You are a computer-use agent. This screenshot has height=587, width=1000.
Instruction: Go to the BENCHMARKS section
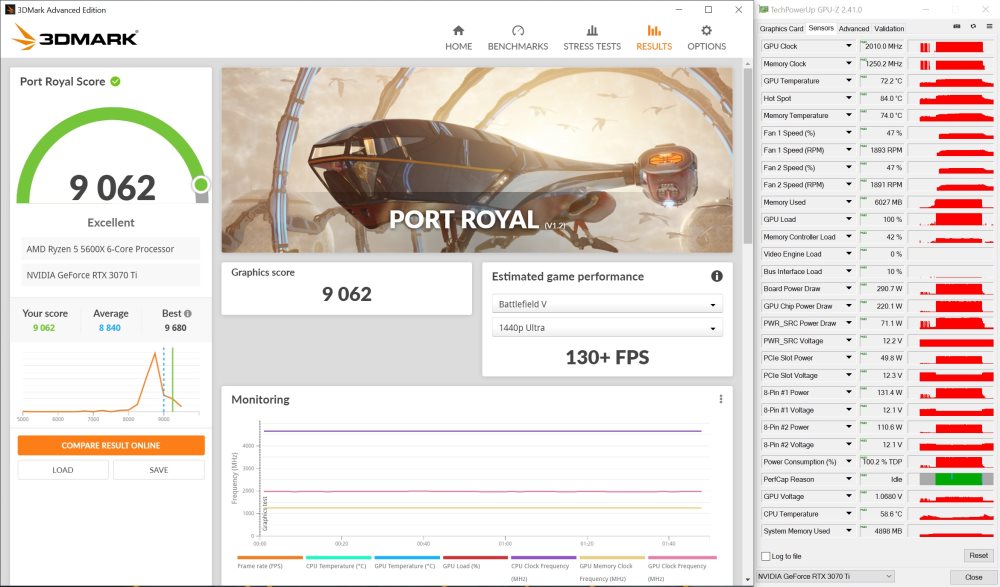click(x=517, y=37)
